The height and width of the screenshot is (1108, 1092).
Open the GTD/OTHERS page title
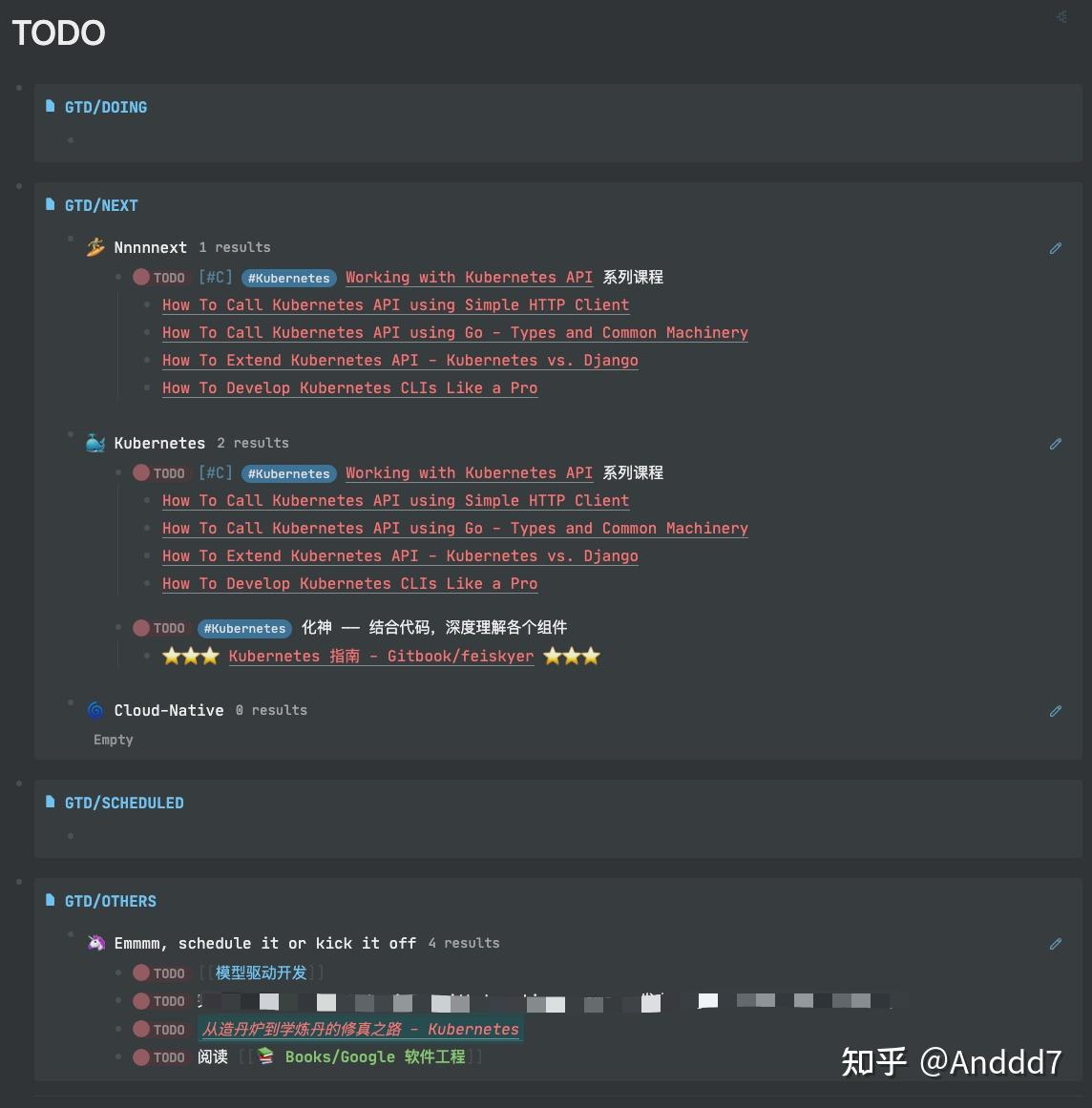[x=111, y=901]
